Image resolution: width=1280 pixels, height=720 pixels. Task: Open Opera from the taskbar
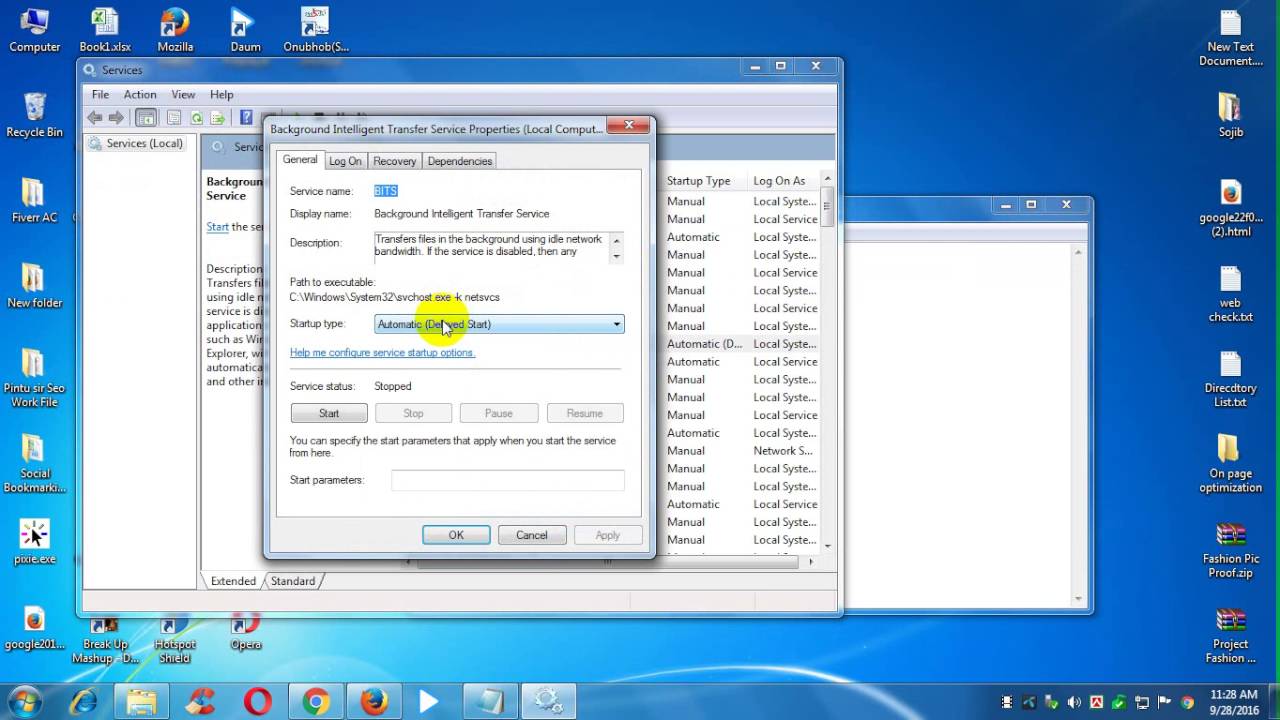coord(258,702)
